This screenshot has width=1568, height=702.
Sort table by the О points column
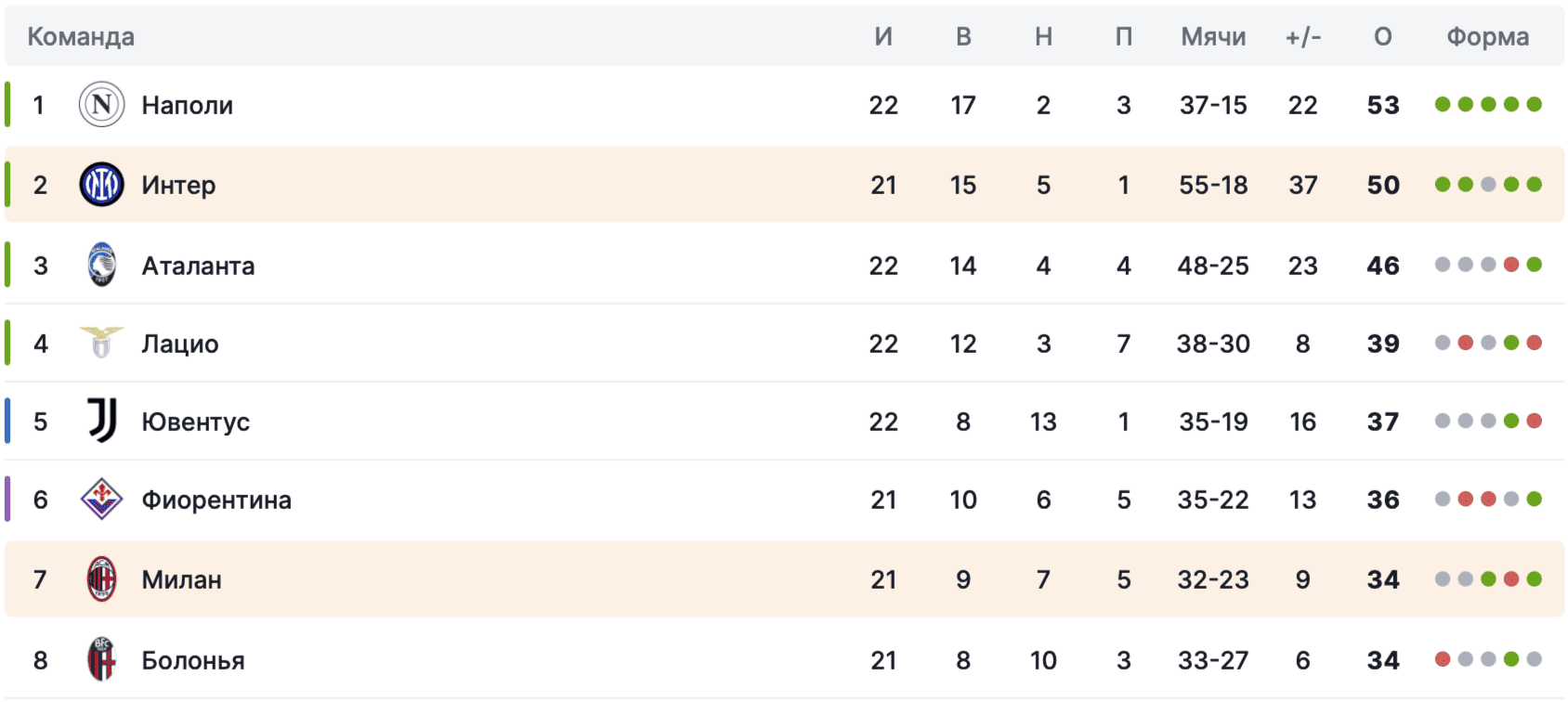tap(1383, 36)
